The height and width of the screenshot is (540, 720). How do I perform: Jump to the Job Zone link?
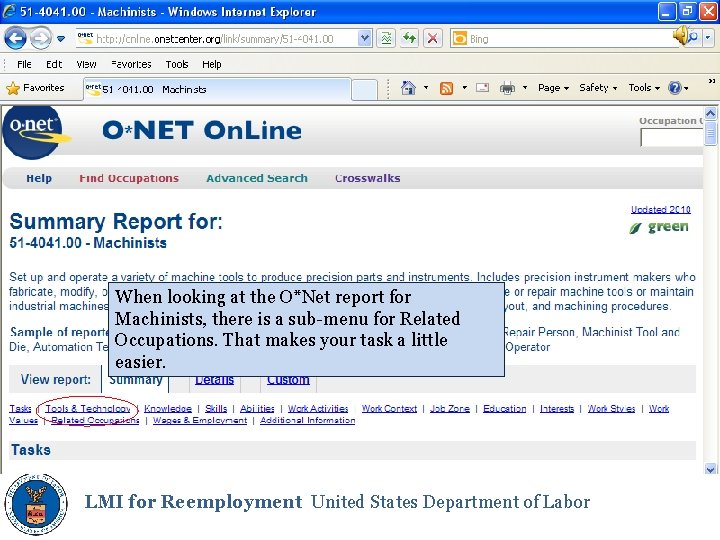tap(450, 408)
